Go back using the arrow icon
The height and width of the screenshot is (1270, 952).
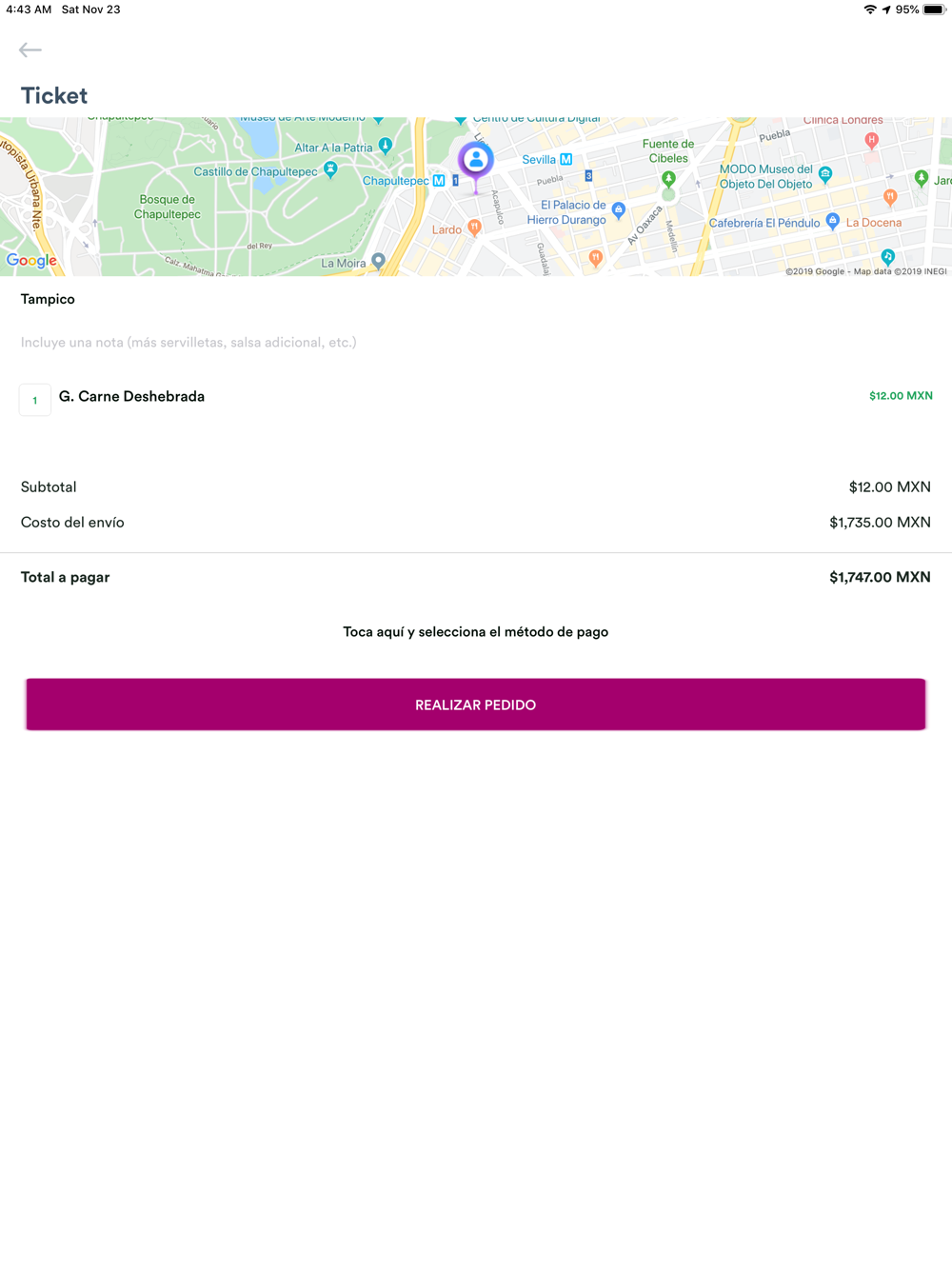coord(30,50)
